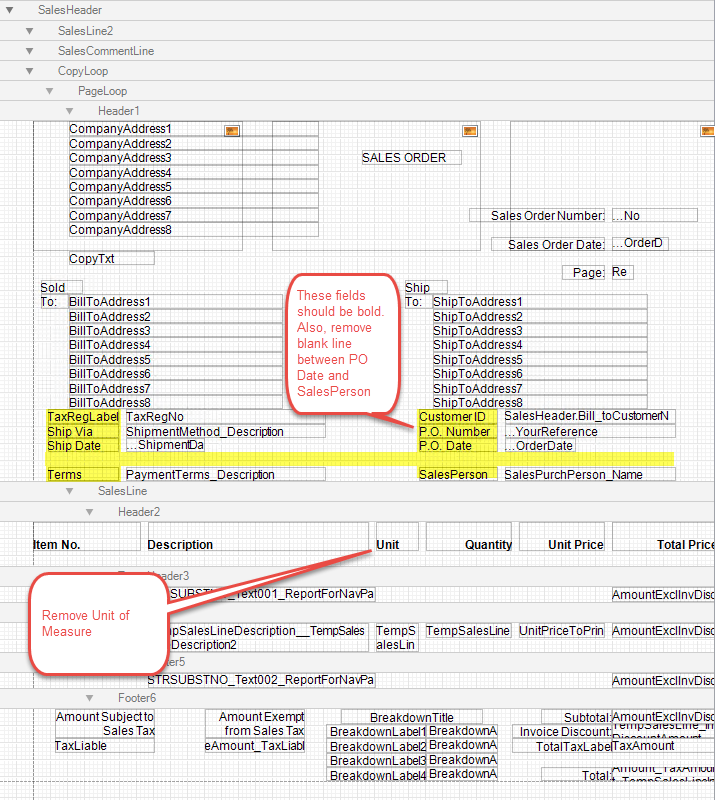The width and height of the screenshot is (715, 800).
Task: Select the SALES ORDER title label
Action: pos(411,158)
